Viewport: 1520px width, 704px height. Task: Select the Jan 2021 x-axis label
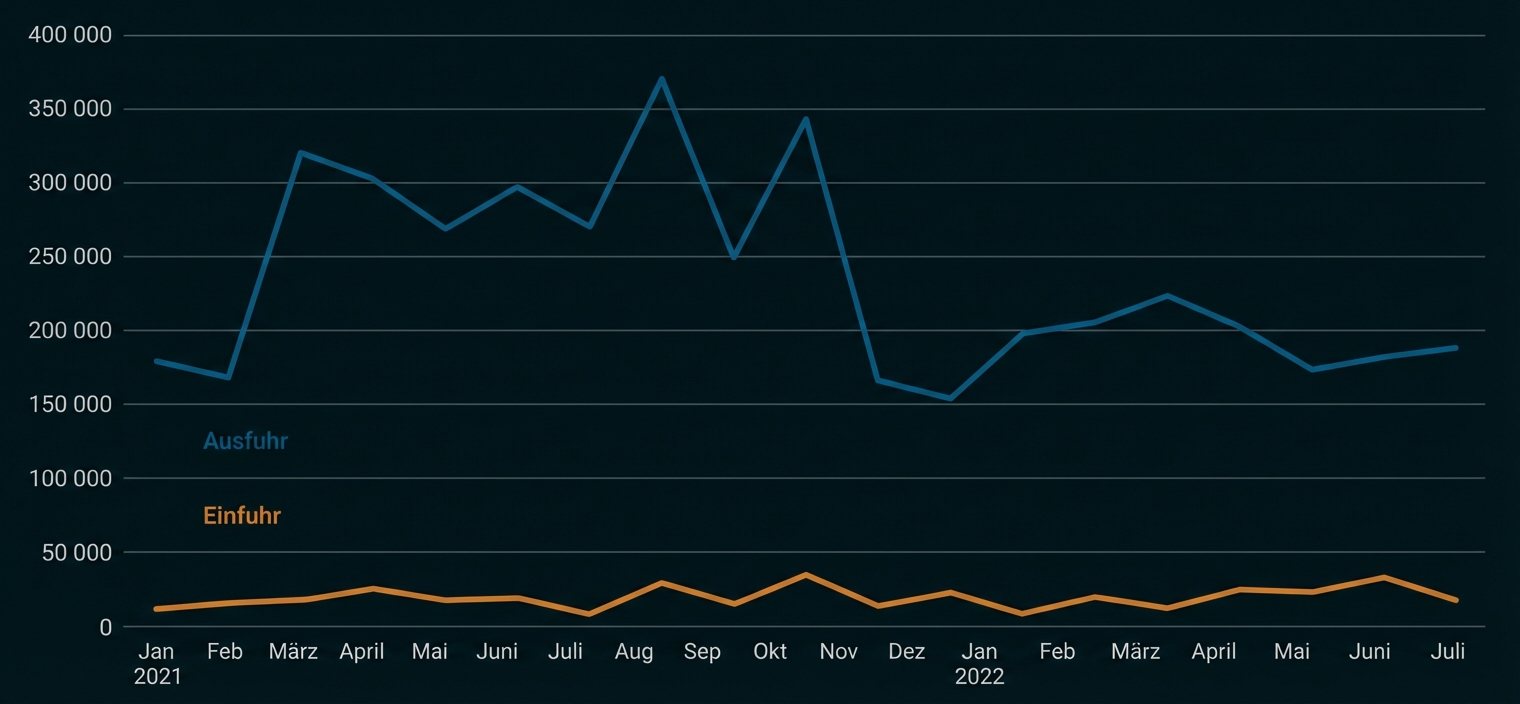point(157,664)
